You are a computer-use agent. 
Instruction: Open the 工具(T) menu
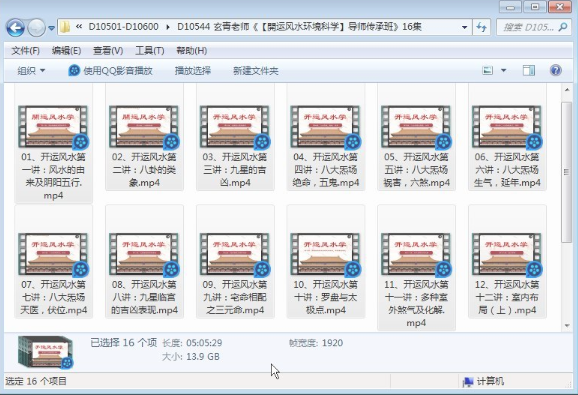coord(149,51)
